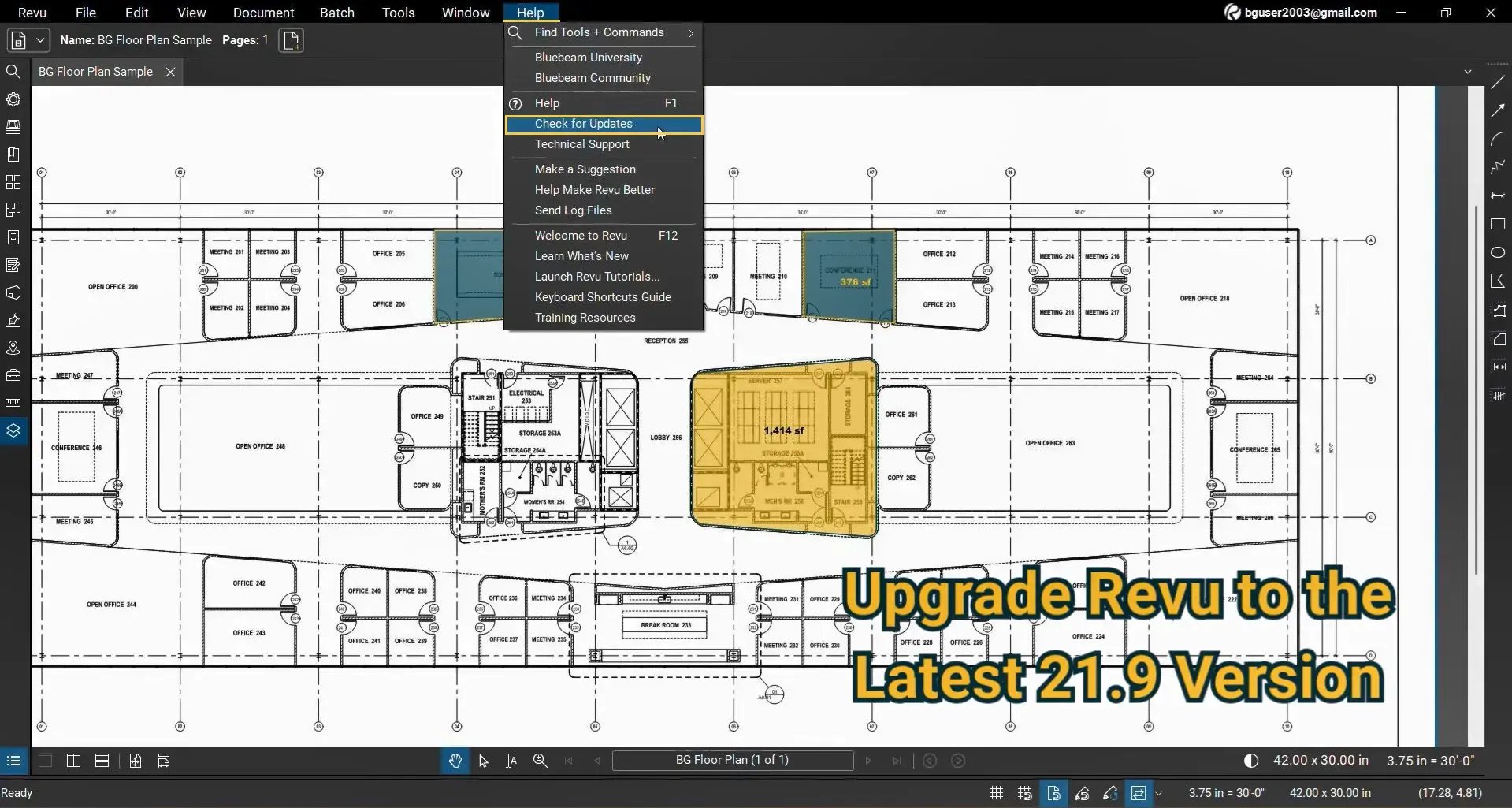Activate the Pan hand tool
This screenshot has height=808, width=1512.
click(x=455, y=761)
